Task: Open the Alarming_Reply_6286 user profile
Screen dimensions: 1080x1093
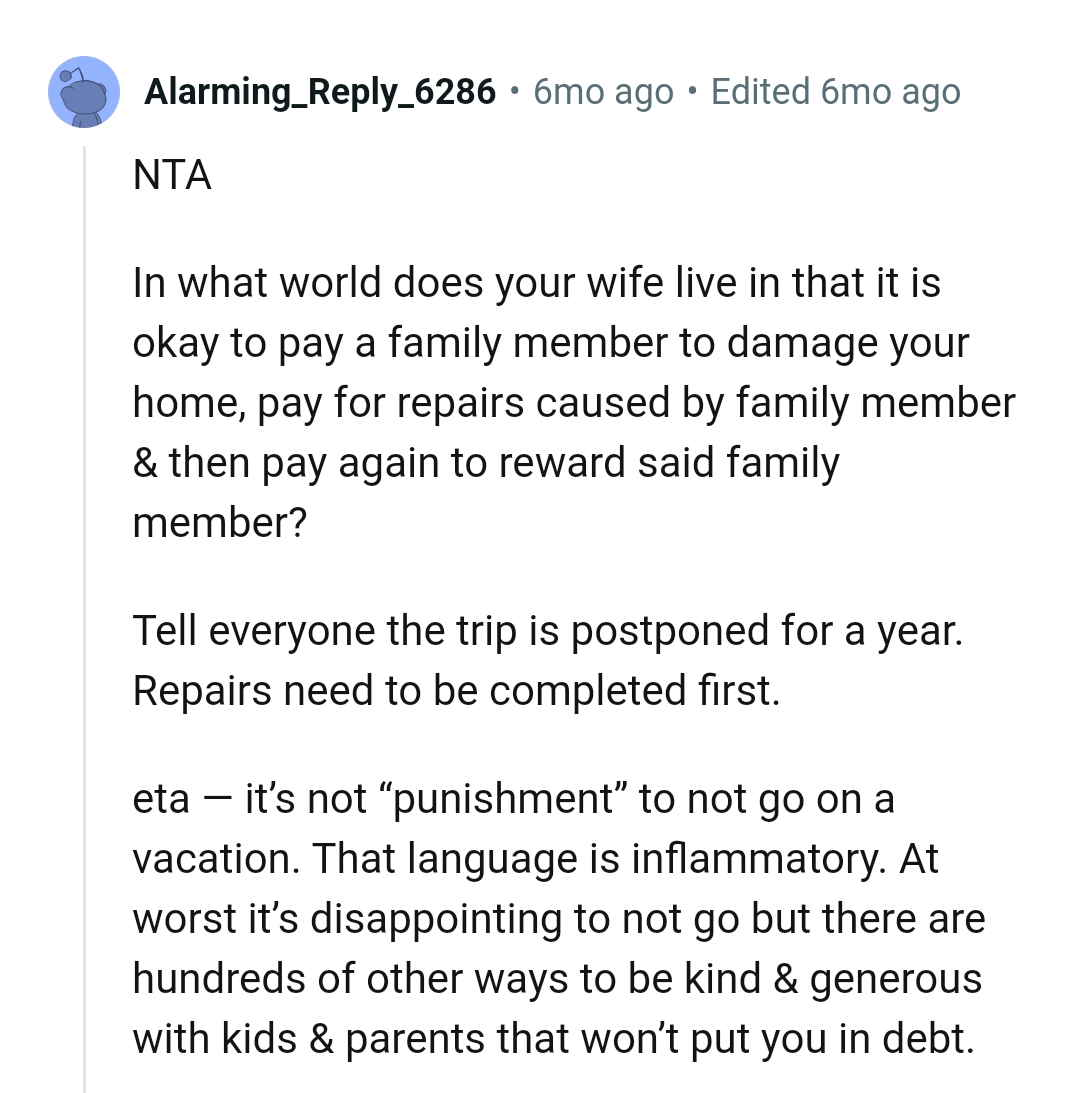Action: click(x=320, y=92)
